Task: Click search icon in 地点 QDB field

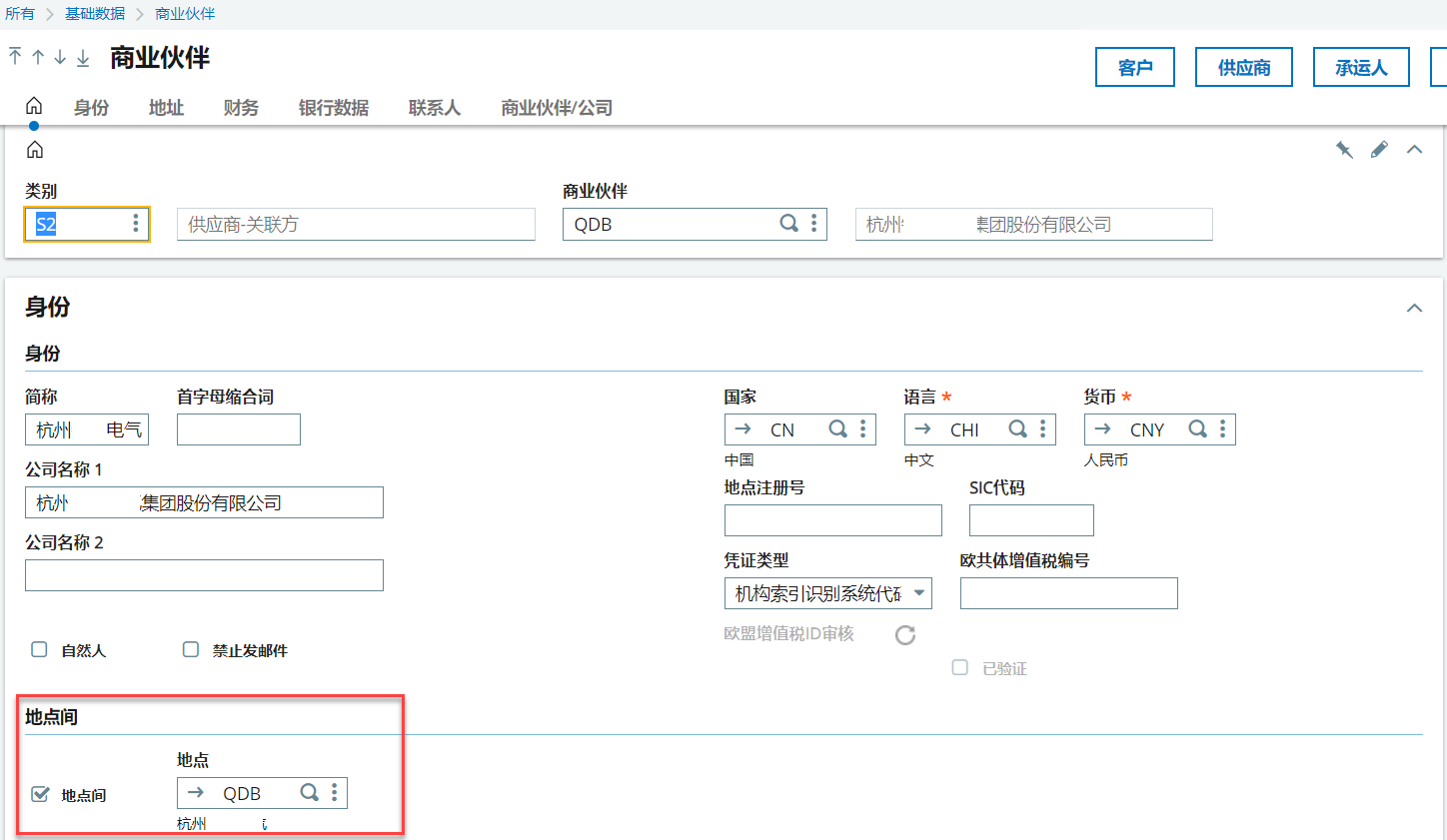Action: (309, 793)
